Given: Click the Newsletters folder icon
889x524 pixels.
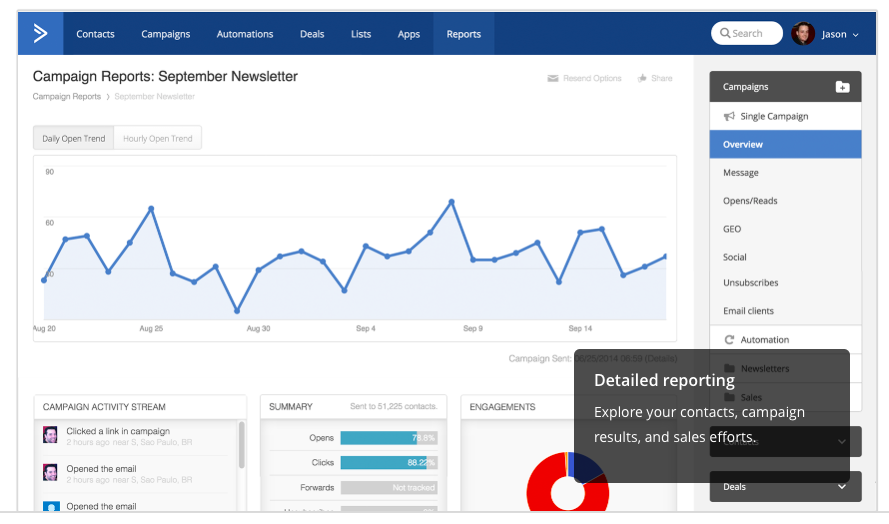Looking at the screenshot, I should [730, 368].
